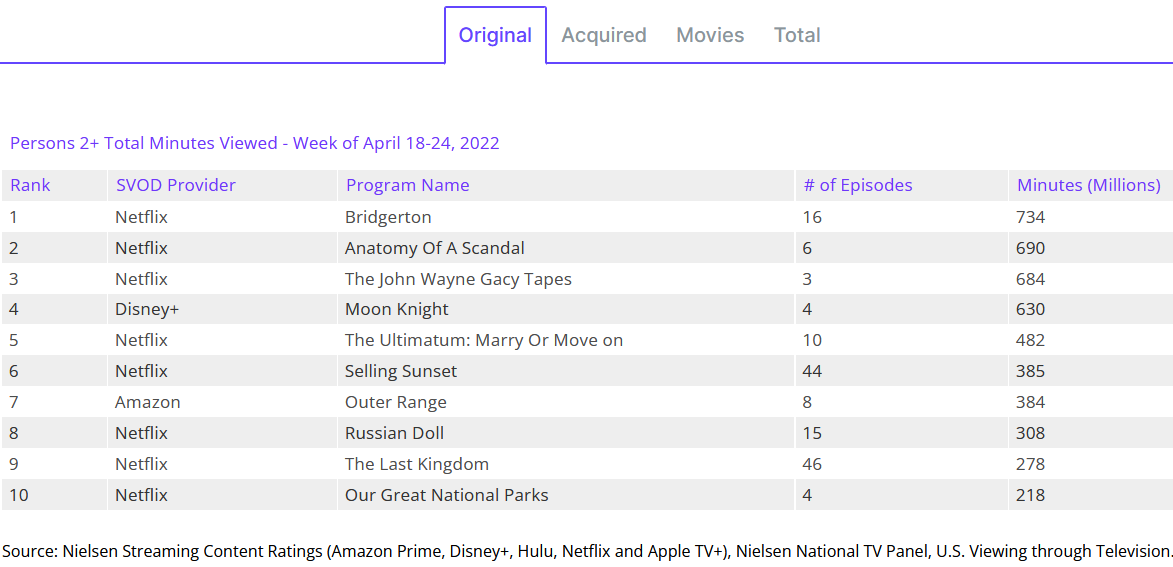
Task: Show the Total tab
Action: click(797, 35)
